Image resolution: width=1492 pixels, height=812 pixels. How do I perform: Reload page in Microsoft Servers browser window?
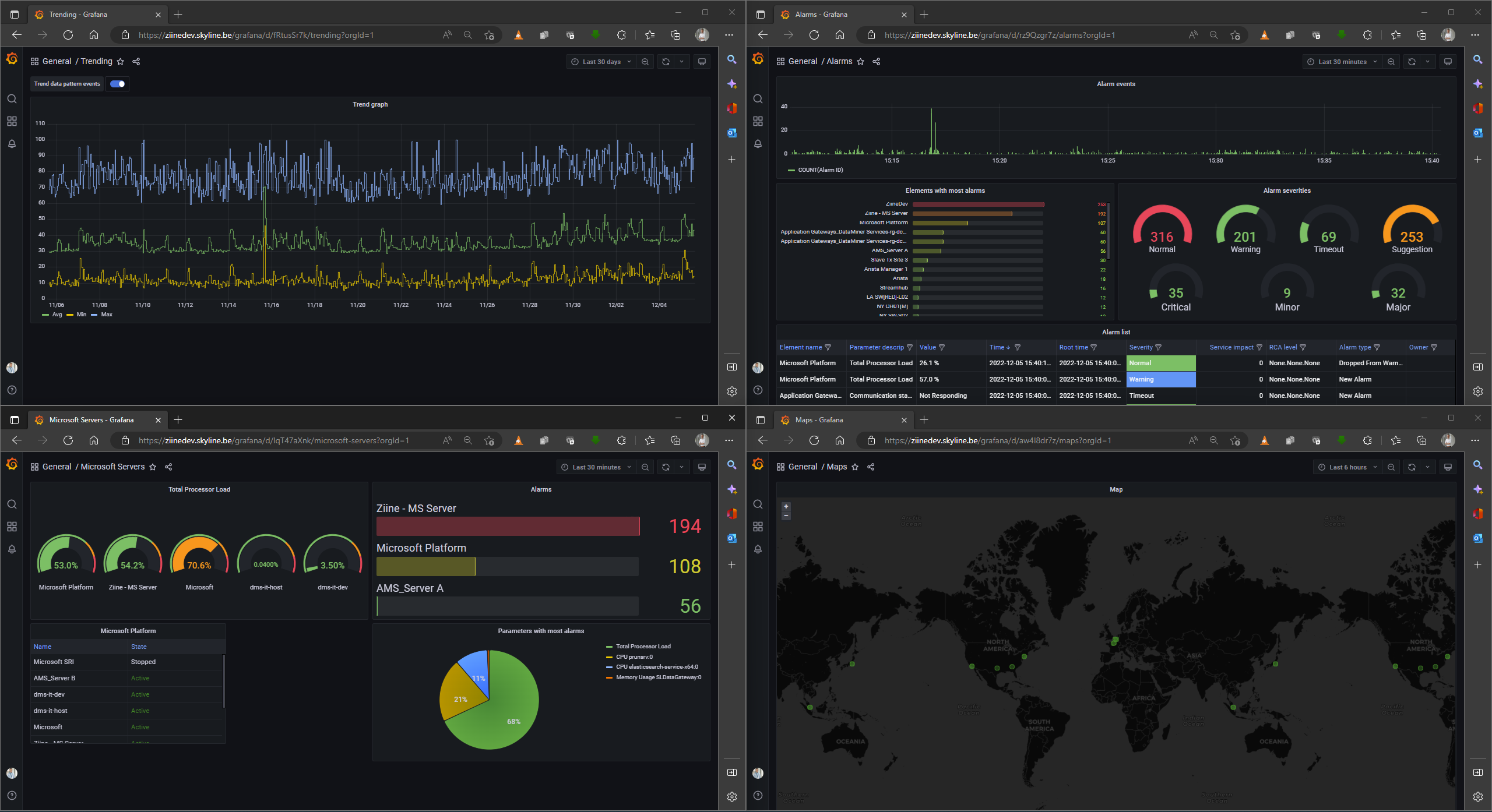coord(68,441)
